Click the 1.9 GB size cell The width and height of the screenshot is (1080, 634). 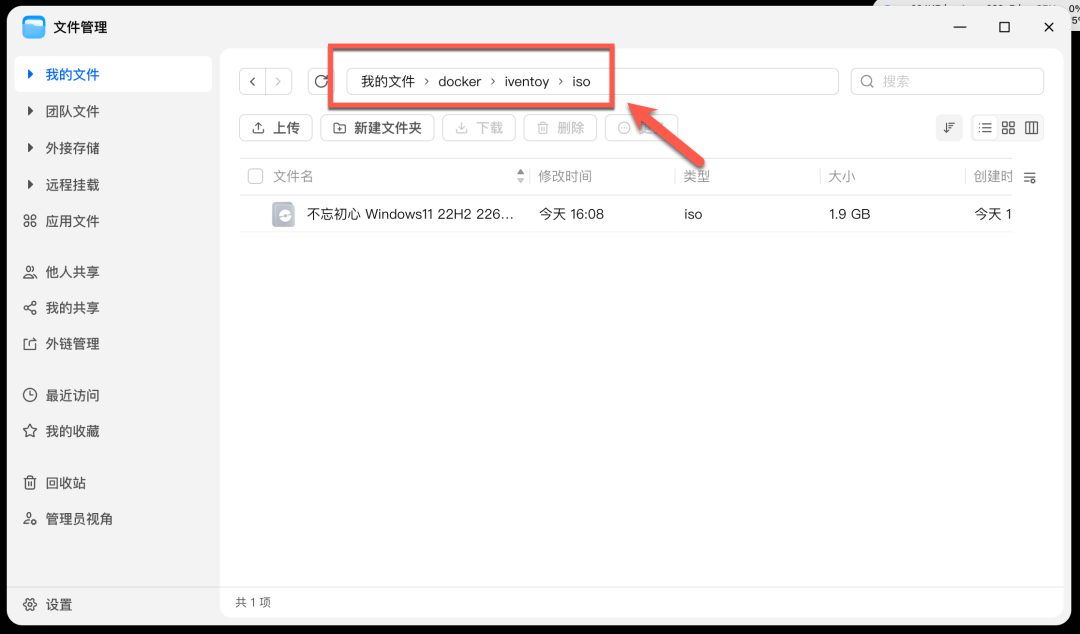pyautogui.click(x=849, y=214)
